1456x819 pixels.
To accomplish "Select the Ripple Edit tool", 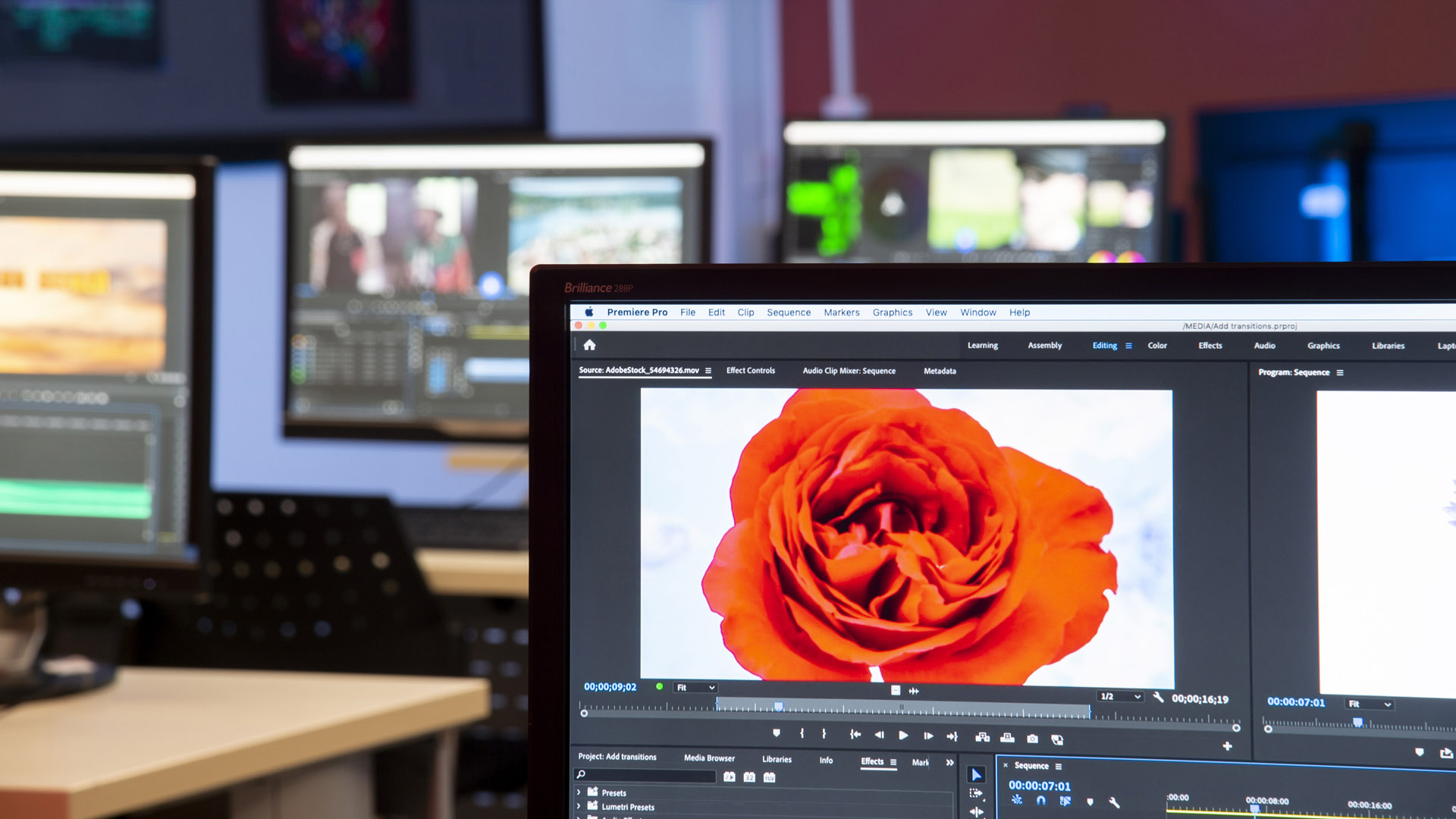I will 976,812.
